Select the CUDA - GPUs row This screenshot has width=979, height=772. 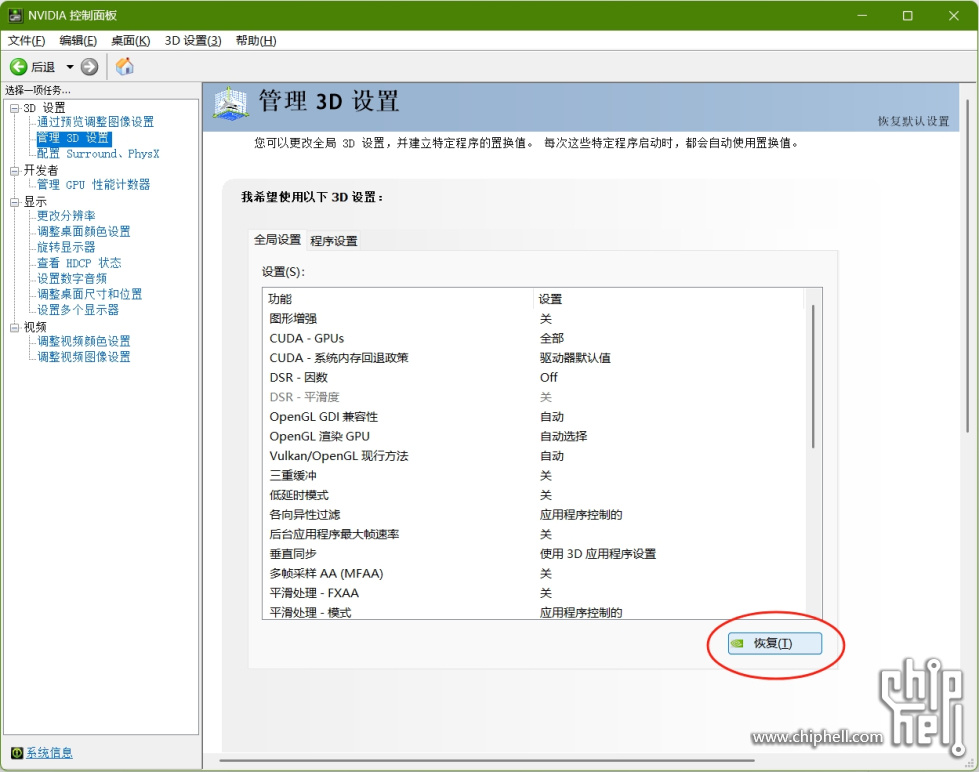(x=534, y=339)
